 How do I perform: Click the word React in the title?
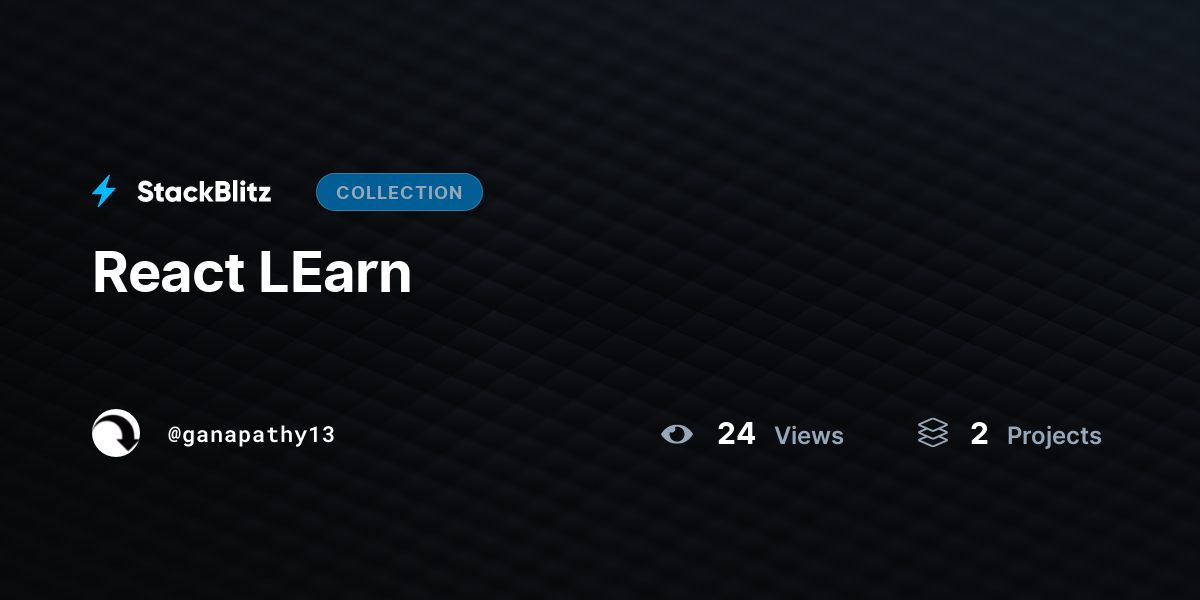coord(168,272)
